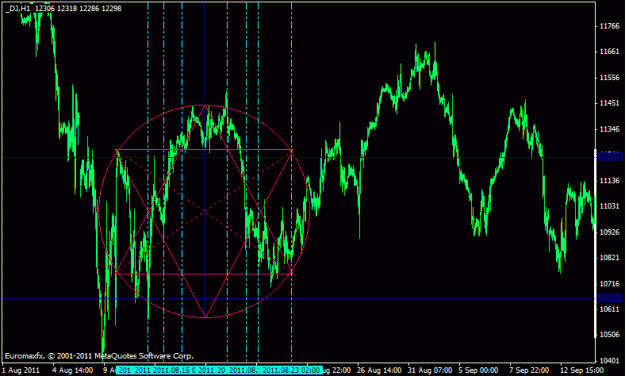Click the 10401 price scale label
Image resolution: width=625 pixels, height=376 pixels.
click(x=610, y=360)
